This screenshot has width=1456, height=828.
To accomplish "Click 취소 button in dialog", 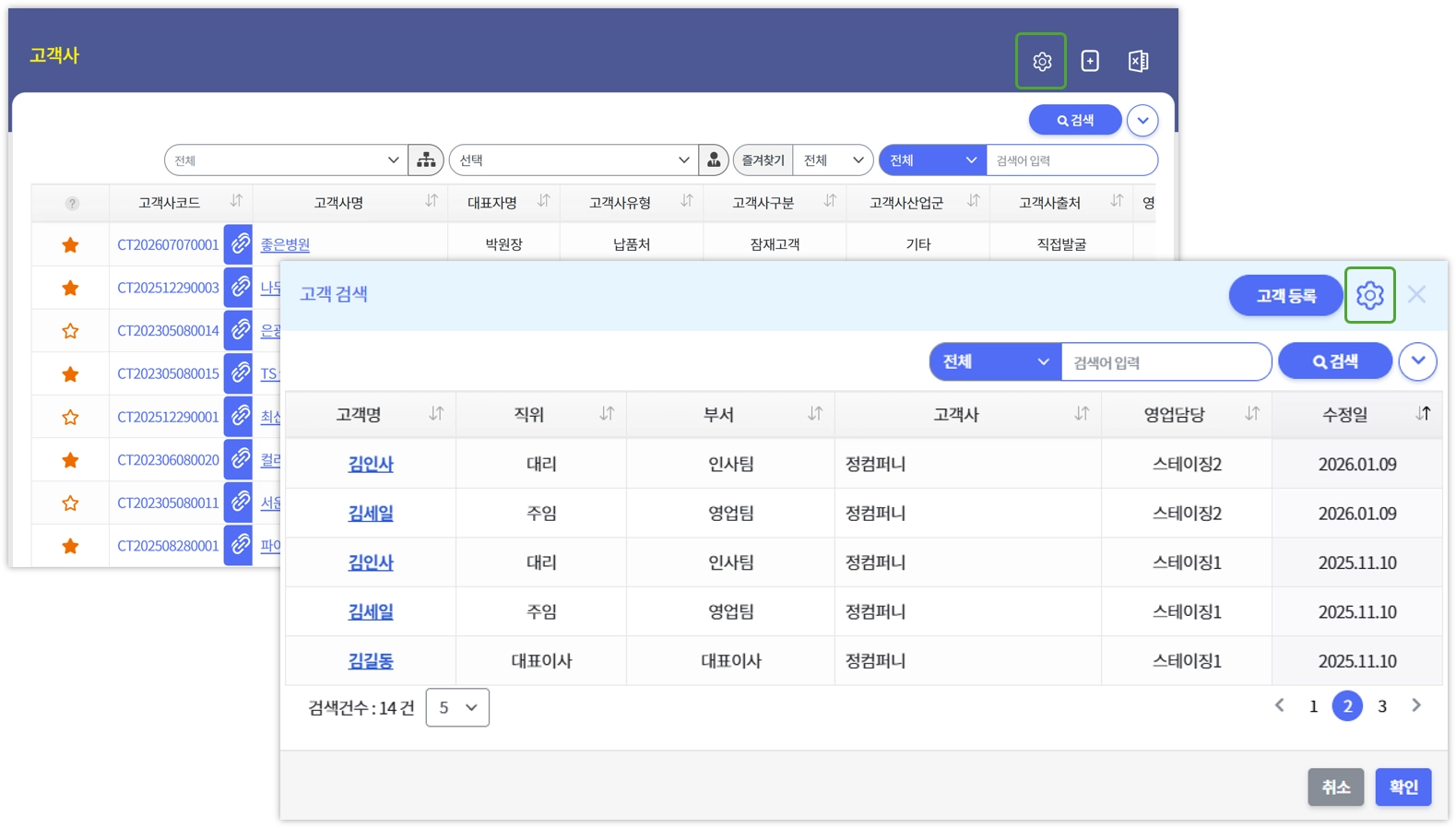I will coord(1335,787).
